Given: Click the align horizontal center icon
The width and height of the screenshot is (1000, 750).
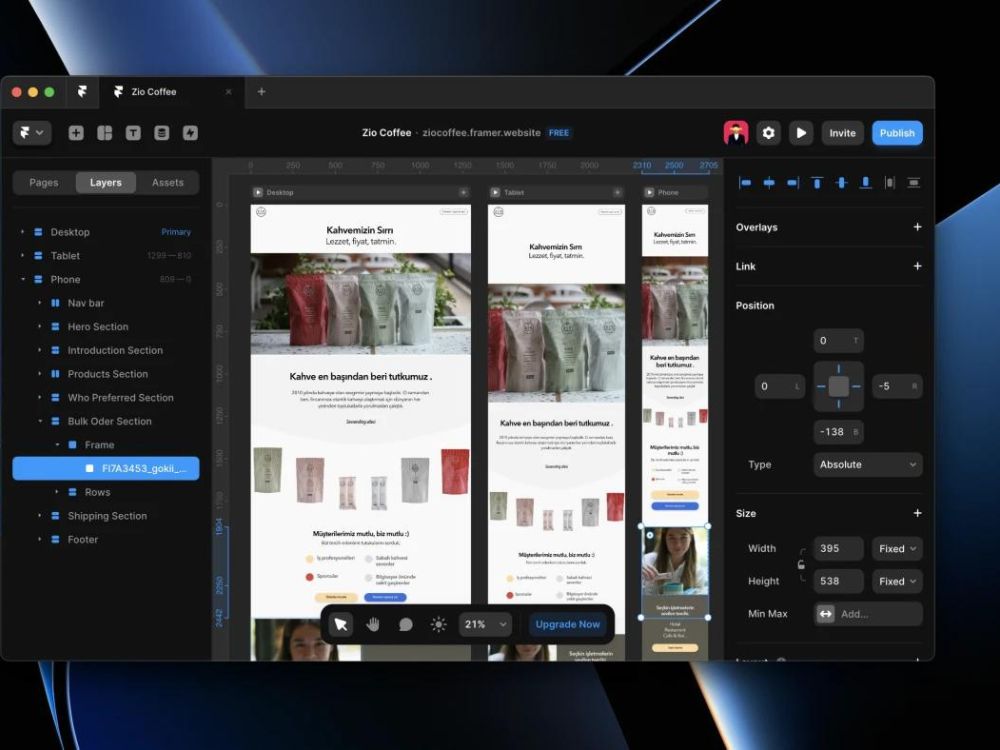Looking at the screenshot, I should (769, 183).
